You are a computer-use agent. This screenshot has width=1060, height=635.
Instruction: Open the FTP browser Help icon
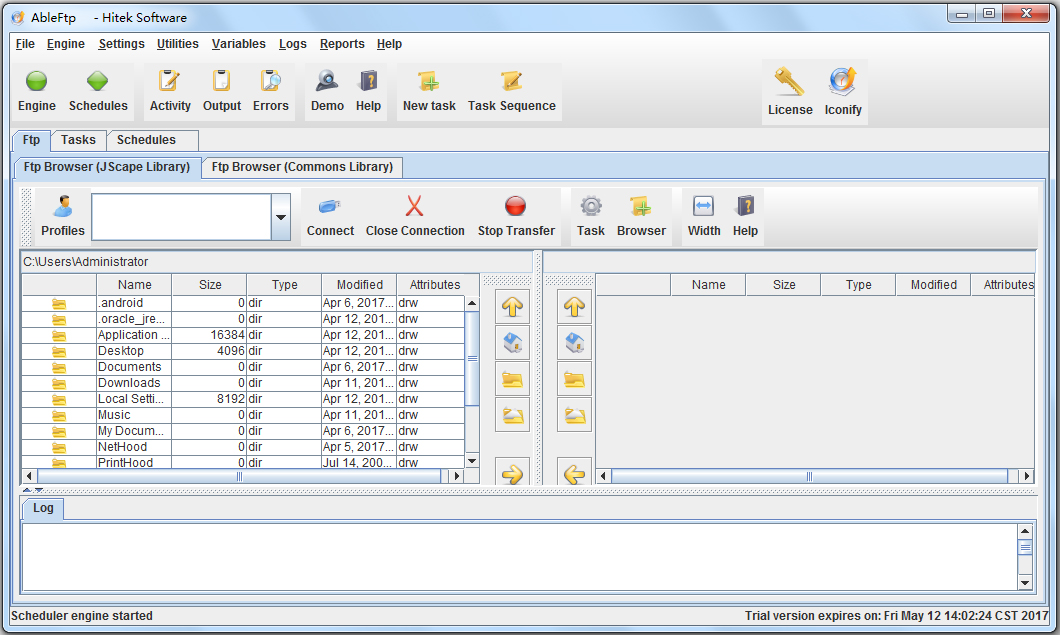pos(745,206)
